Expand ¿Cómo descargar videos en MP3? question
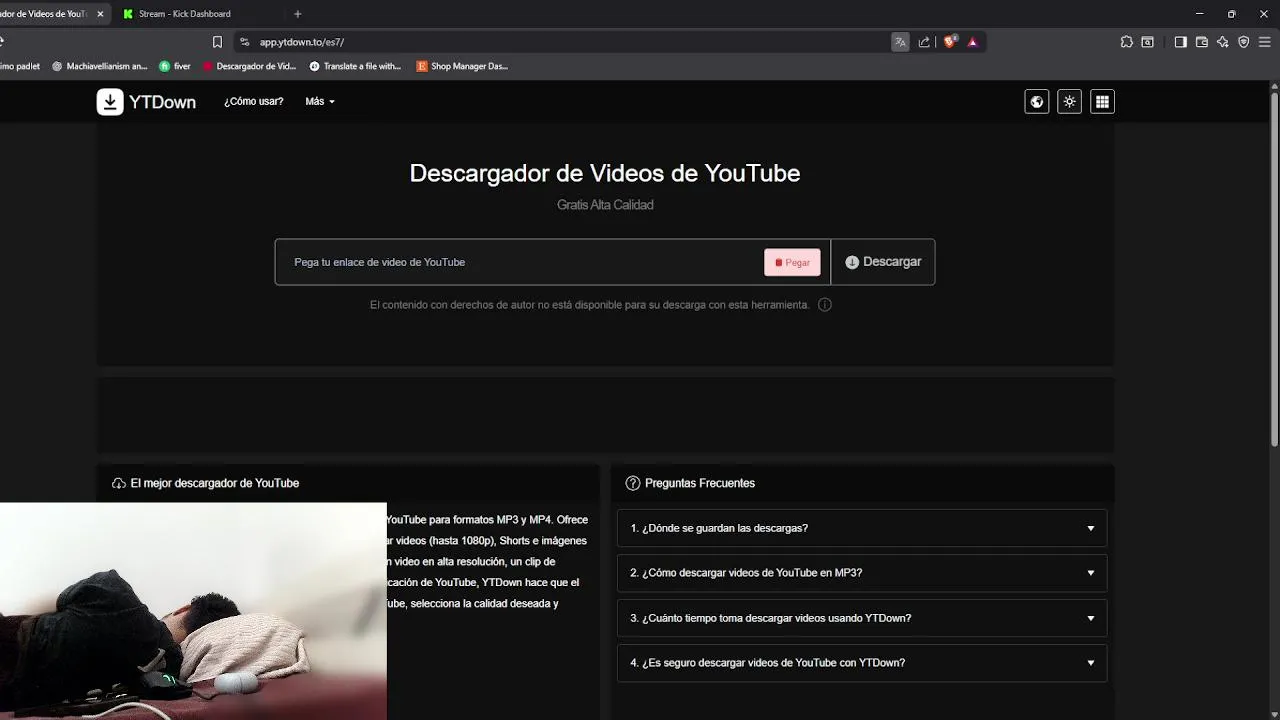 [862, 573]
